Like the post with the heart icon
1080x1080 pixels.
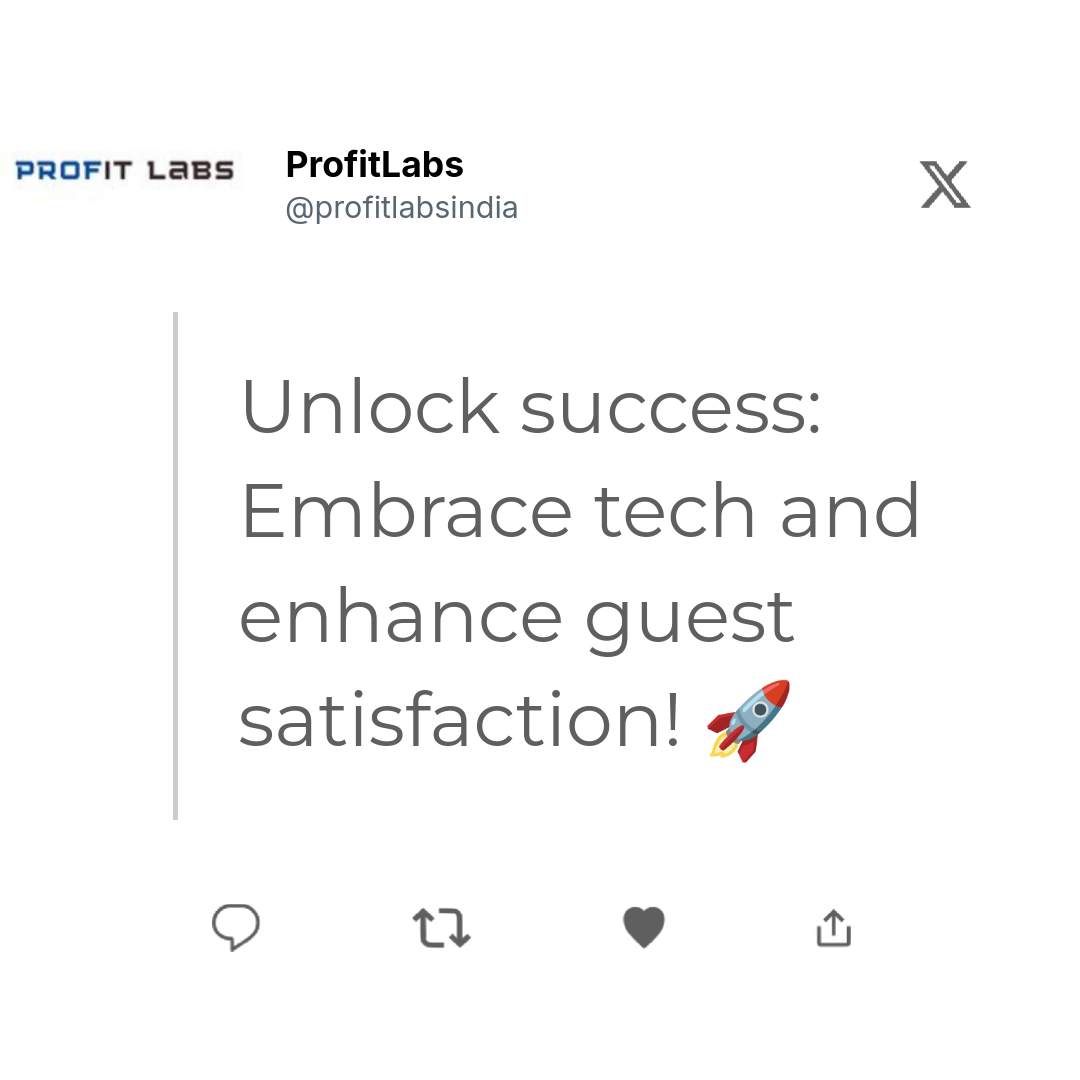point(644,927)
